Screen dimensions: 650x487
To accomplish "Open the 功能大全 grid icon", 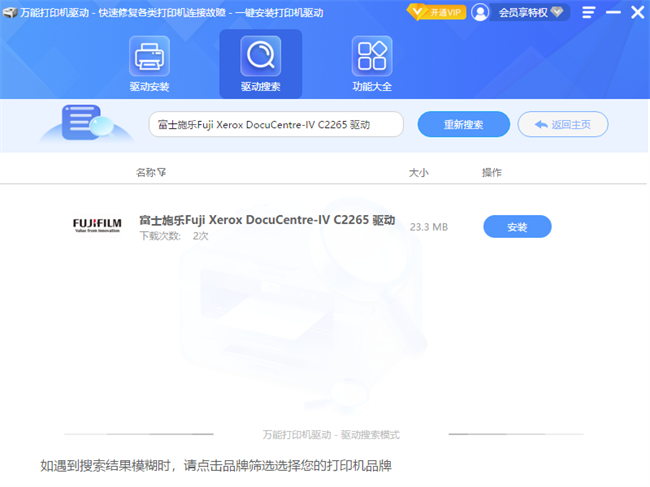I will pos(371,56).
